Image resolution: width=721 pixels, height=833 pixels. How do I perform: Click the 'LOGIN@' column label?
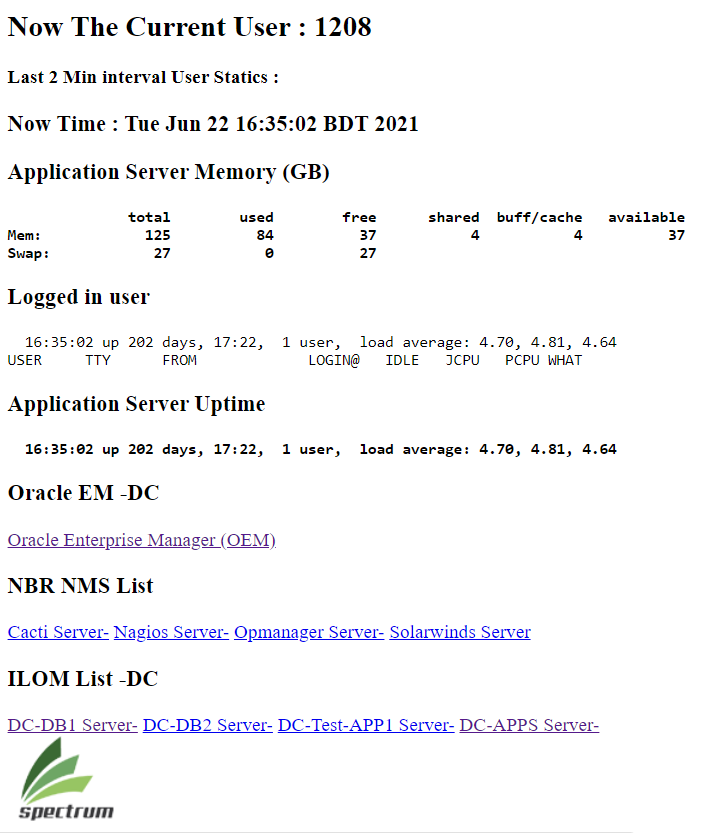point(334,360)
